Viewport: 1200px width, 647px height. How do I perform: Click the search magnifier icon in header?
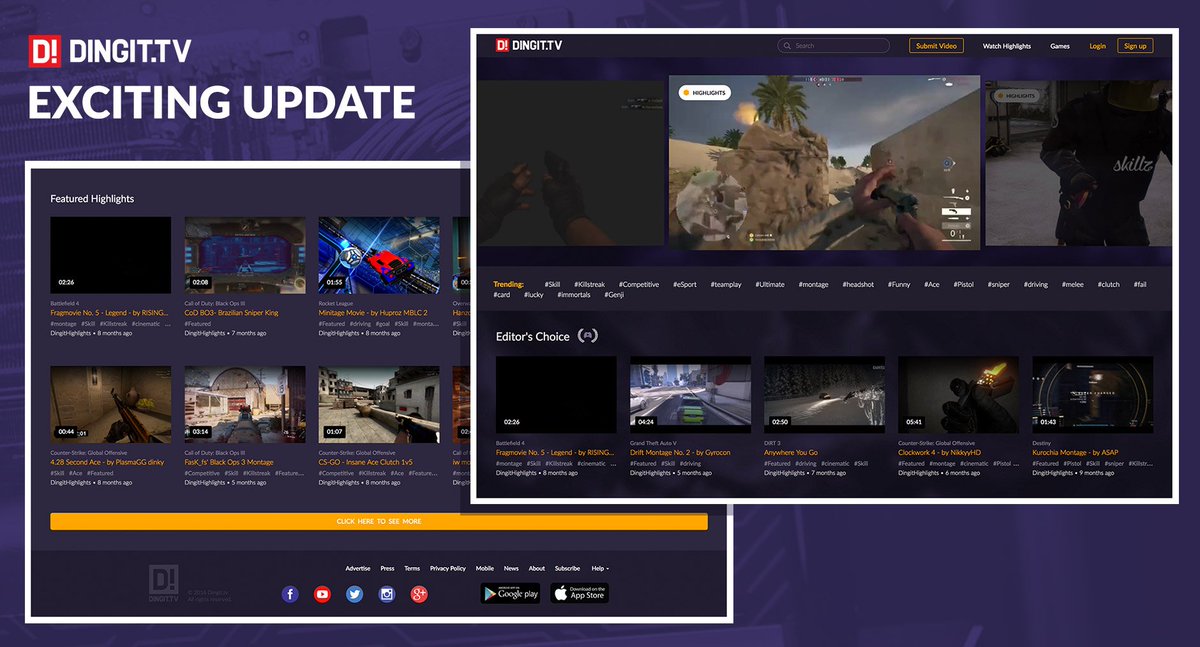click(x=788, y=46)
